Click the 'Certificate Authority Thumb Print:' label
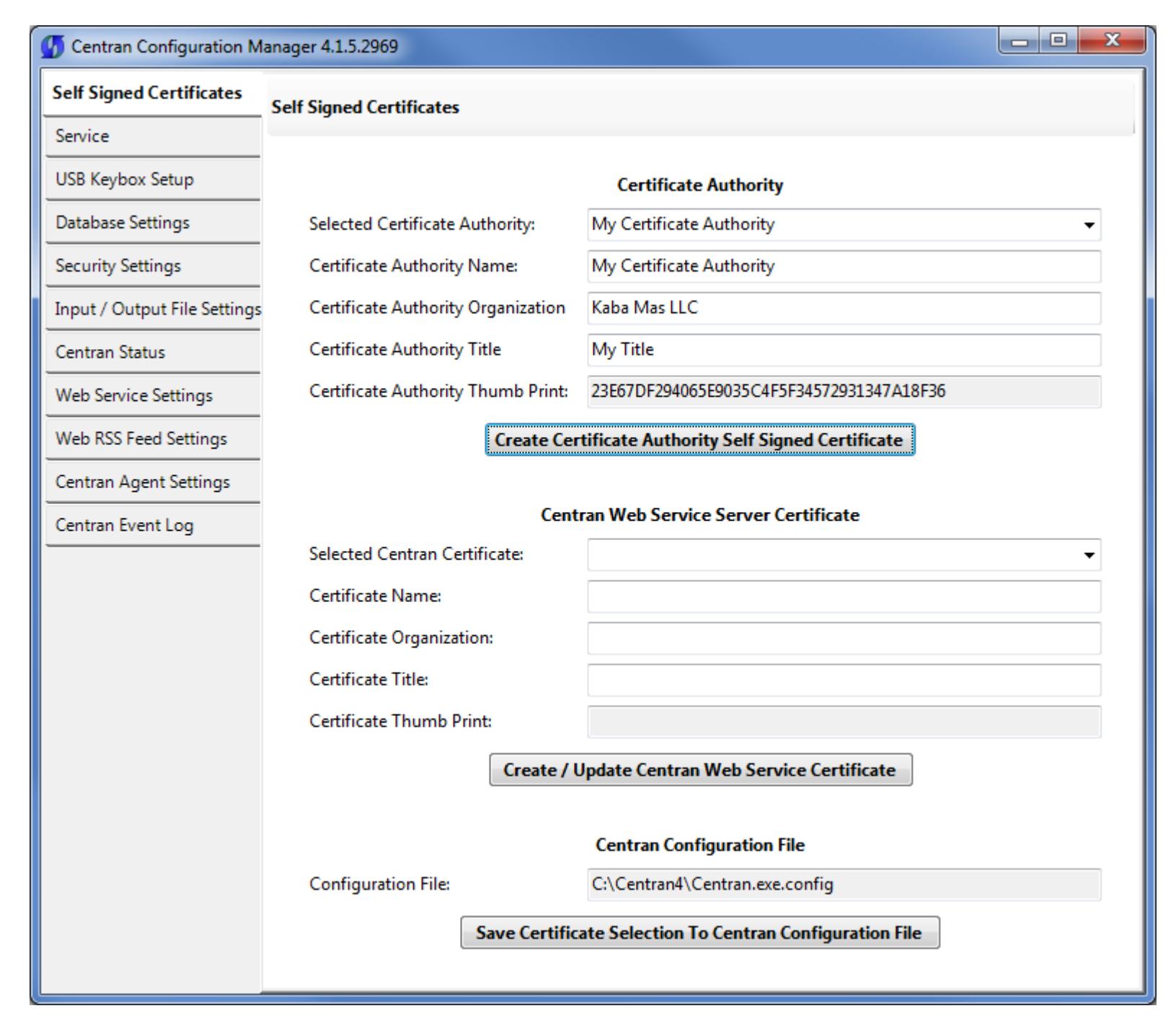The height and width of the screenshot is (1029, 1176). (439, 392)
